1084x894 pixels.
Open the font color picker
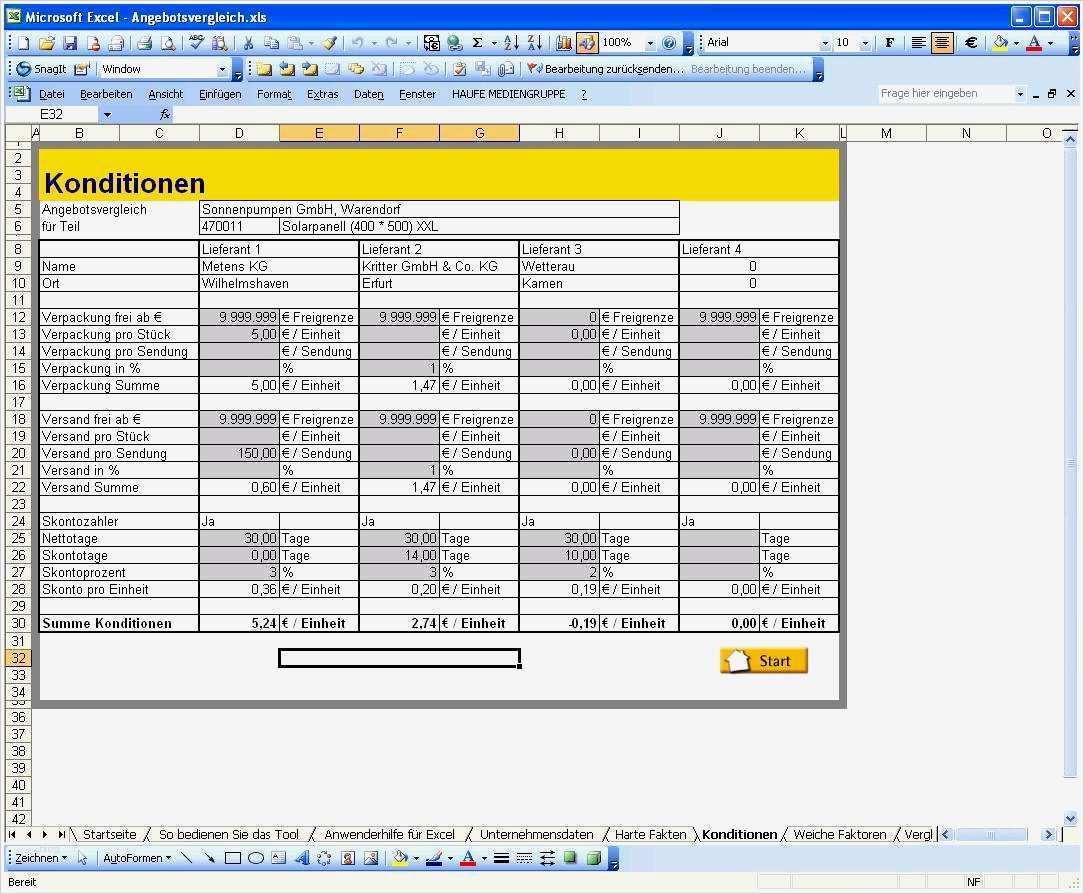coord(1051,42)
